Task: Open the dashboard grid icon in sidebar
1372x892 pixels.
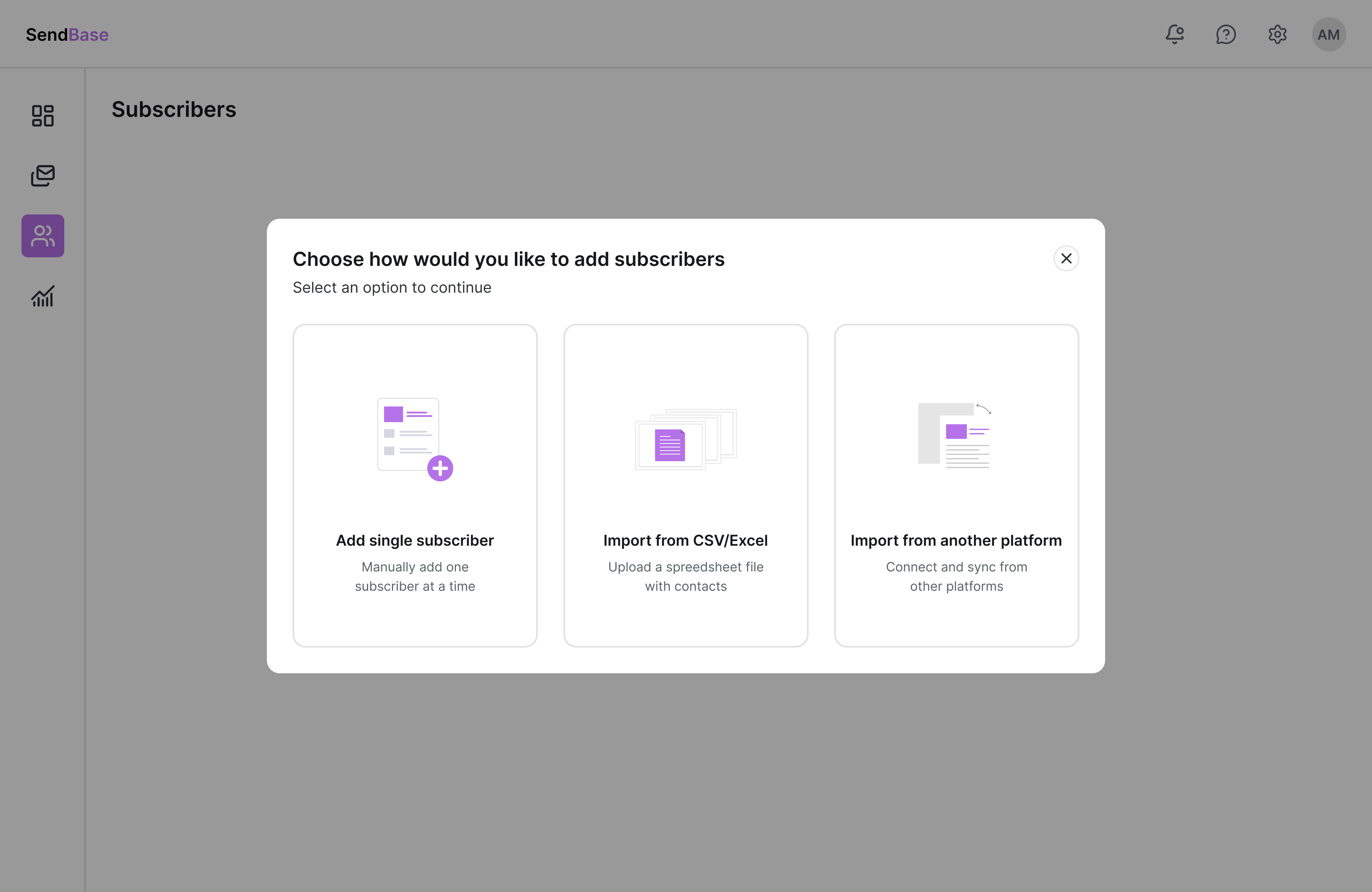Action: (x=43, y=116)
